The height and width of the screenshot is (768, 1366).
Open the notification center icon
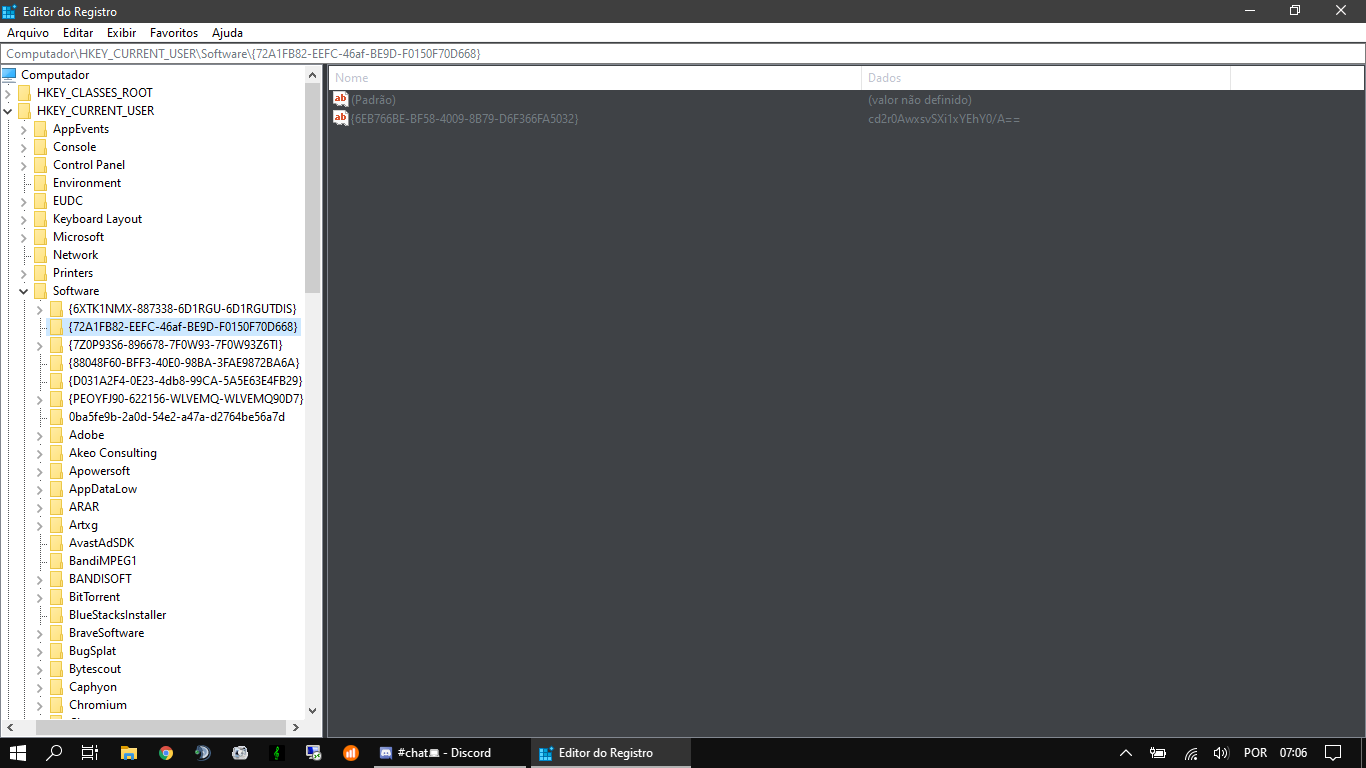1333,753
